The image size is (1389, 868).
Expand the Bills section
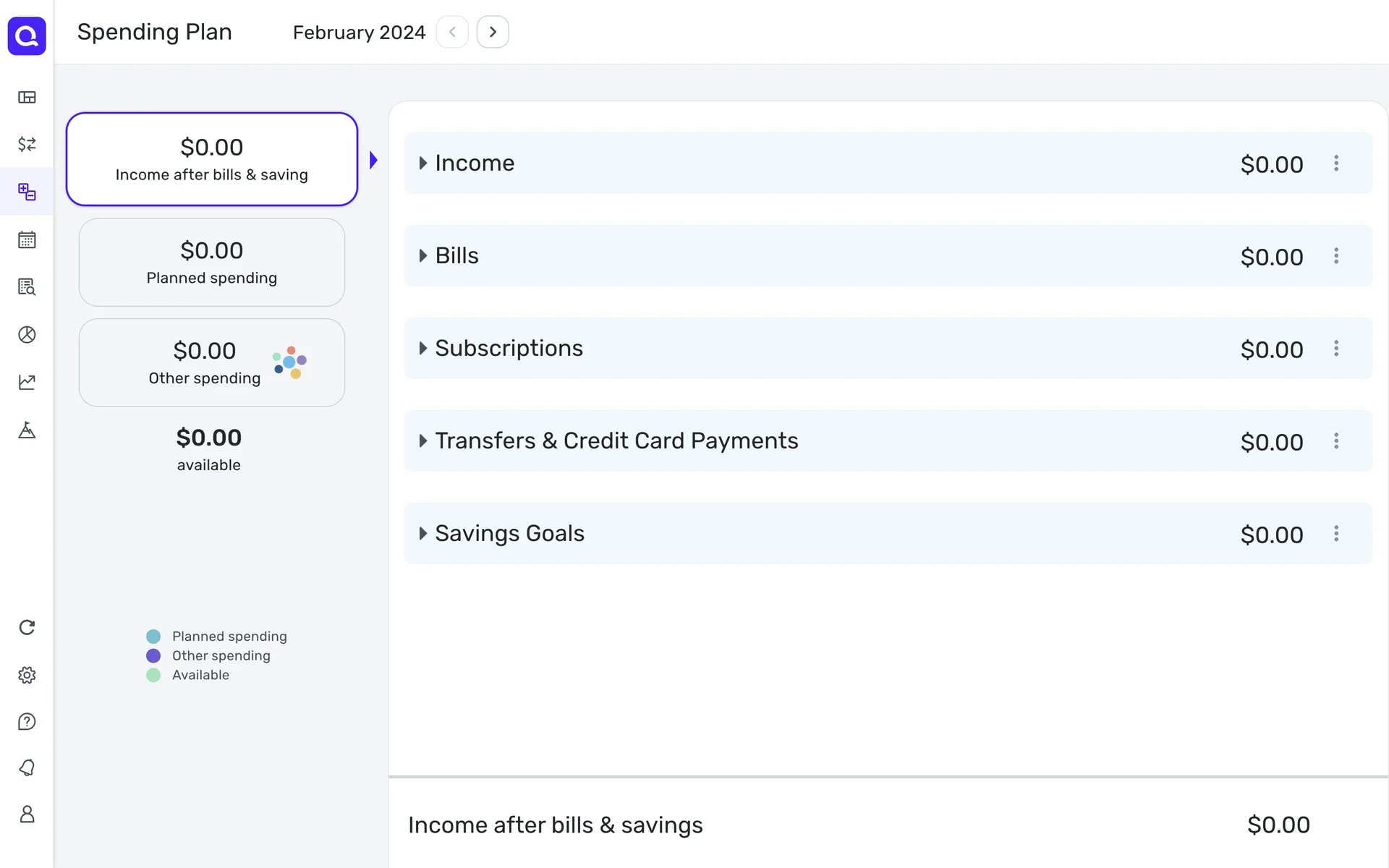[x=423, y=256]
